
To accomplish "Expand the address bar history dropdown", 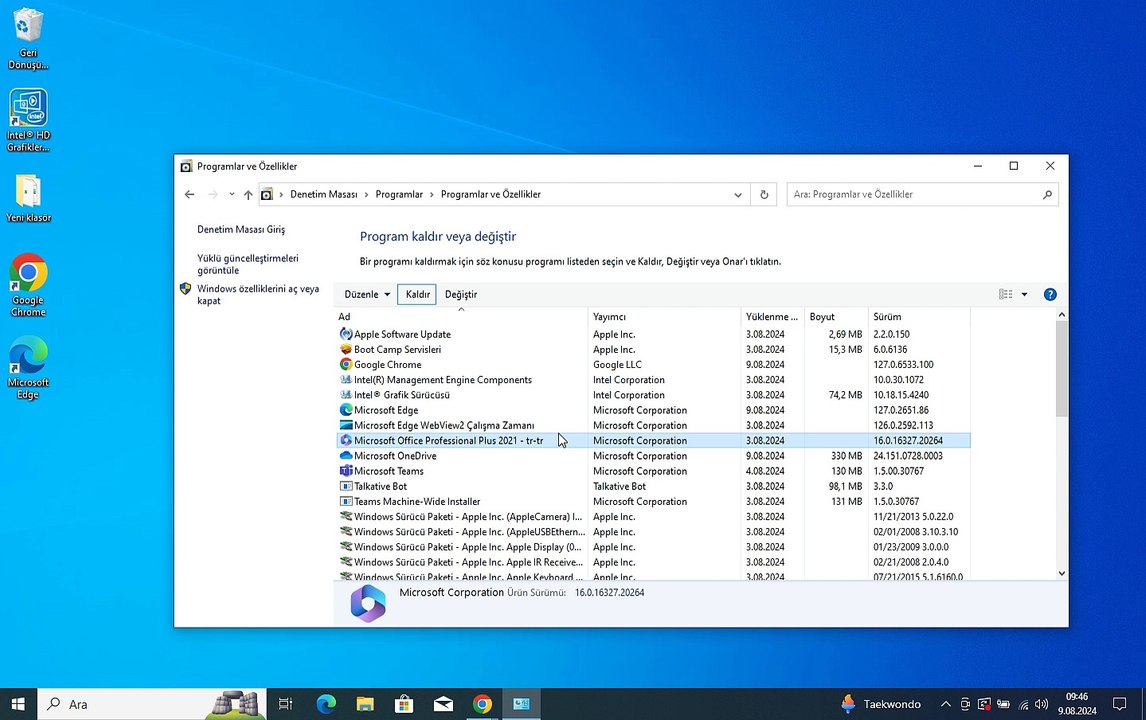I will pos(737,194).
